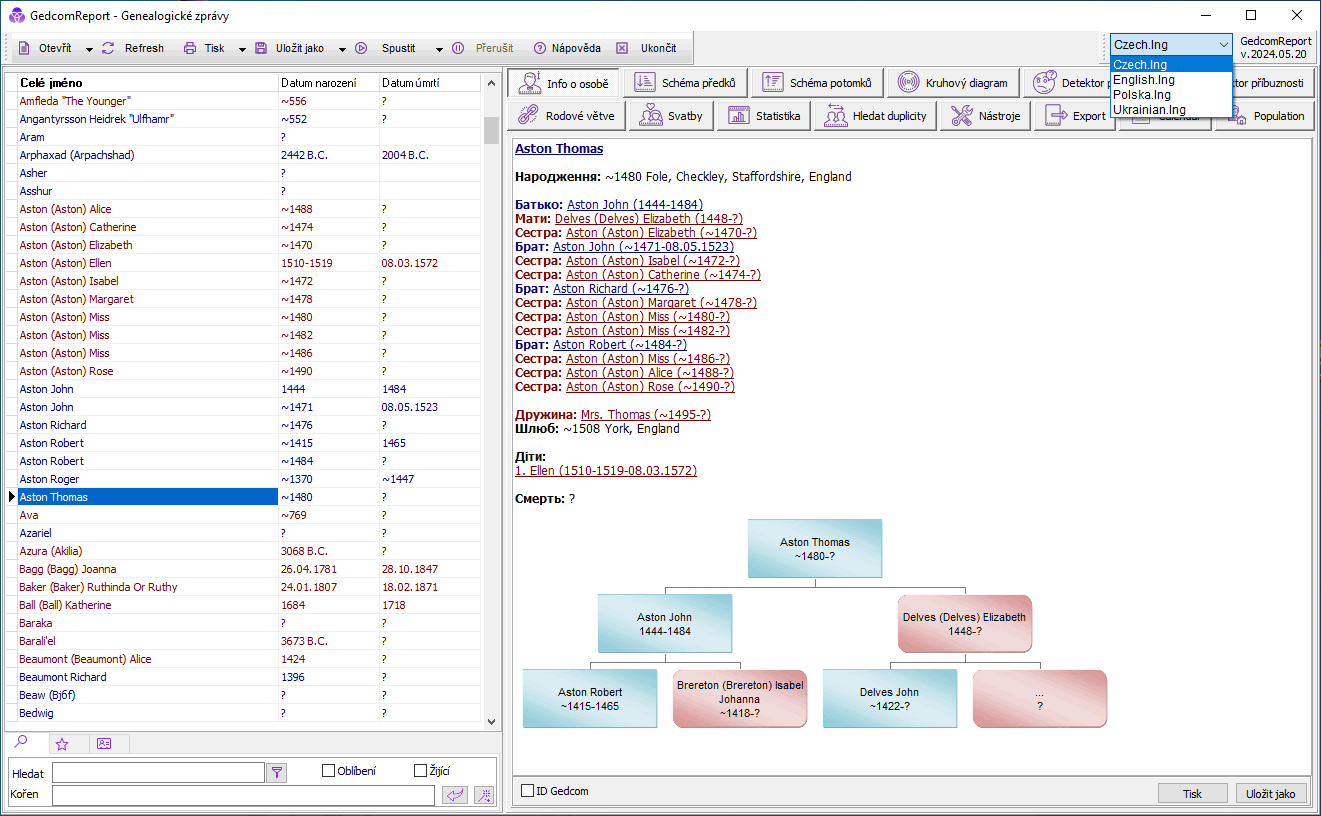Open the Kruhový diagram view
Screen dimensions: 1321x816
click(954, 83)
